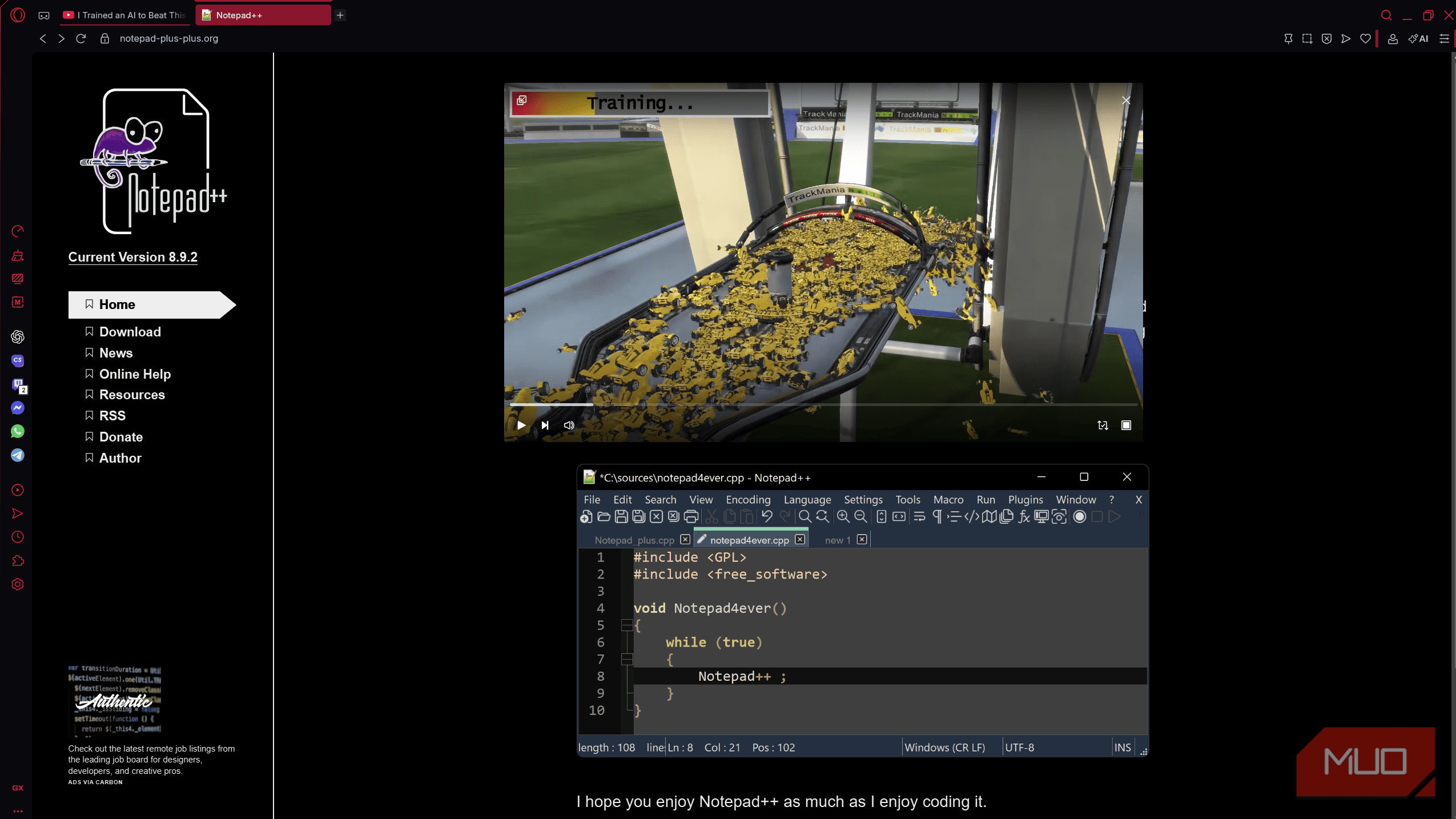Open the ad blocker shield icon
Image resolution: width=1456 pixels, height=819 pixels.
1326,39
